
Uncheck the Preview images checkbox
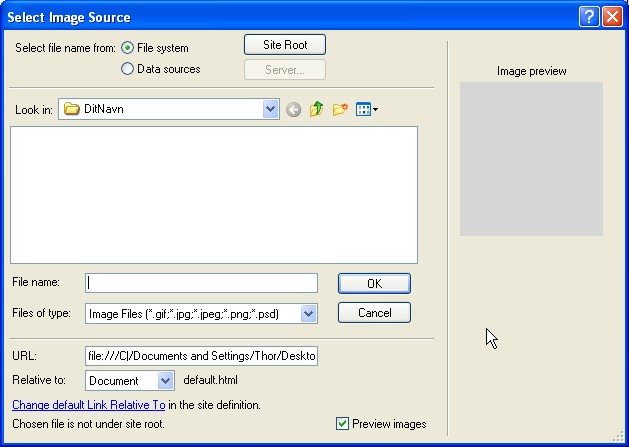[342, 424]
